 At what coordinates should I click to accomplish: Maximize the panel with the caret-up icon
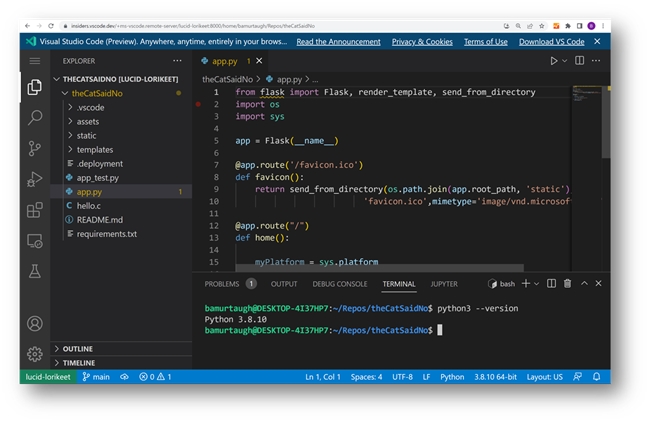[x=585, y=283]
